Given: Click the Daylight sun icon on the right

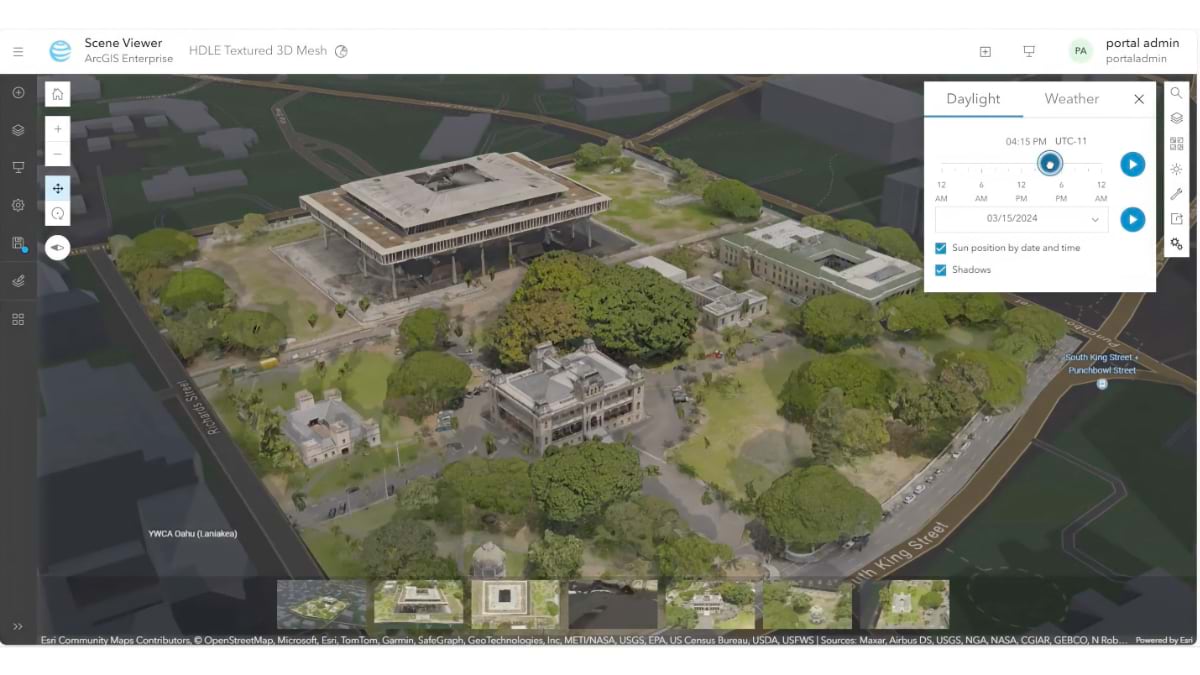Looking at the screenshot, I should (1176, 169).
